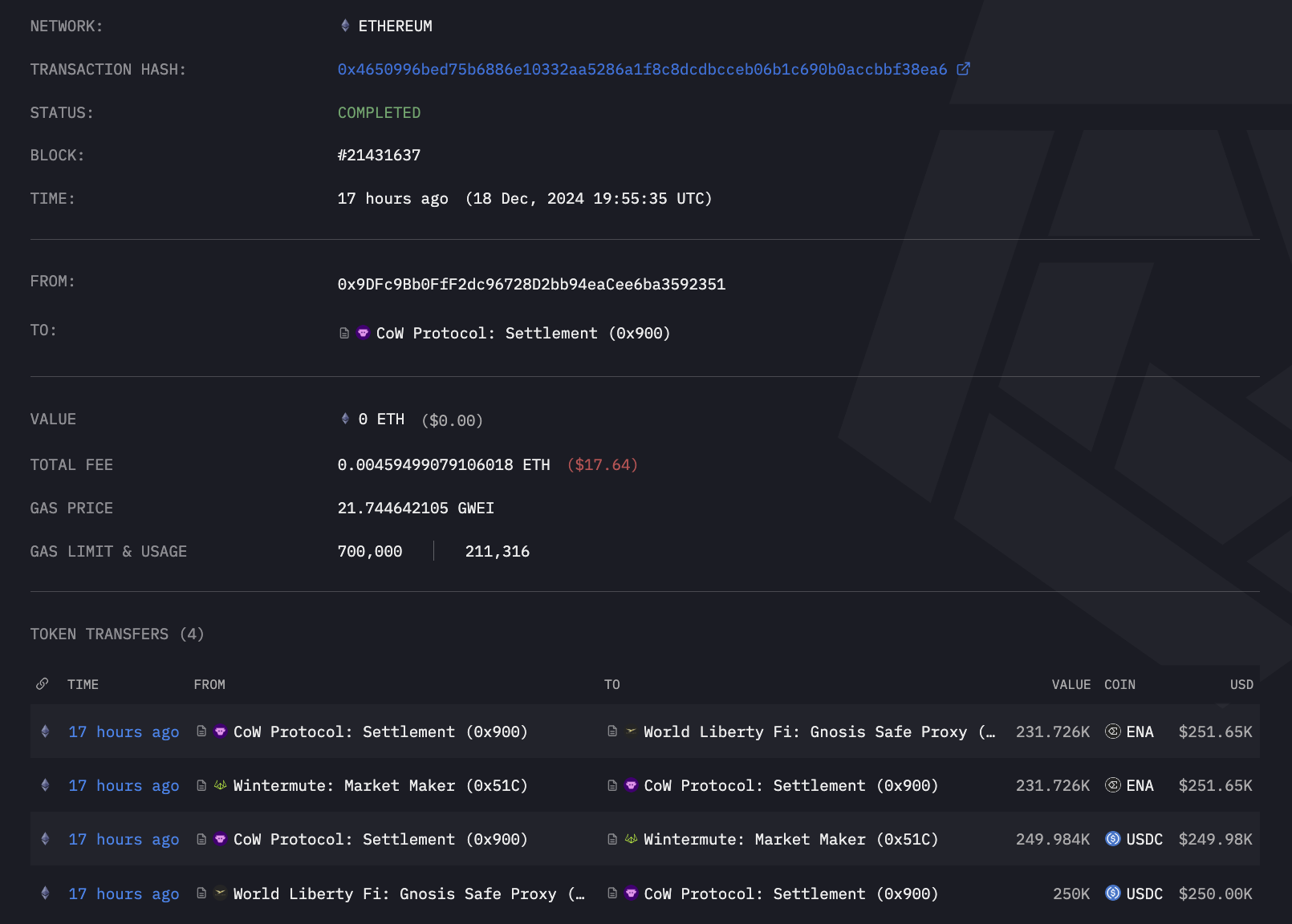Open the transaction hash external link icon
The height and width of the screenshot is (924, 1292).
pos(964,69)
